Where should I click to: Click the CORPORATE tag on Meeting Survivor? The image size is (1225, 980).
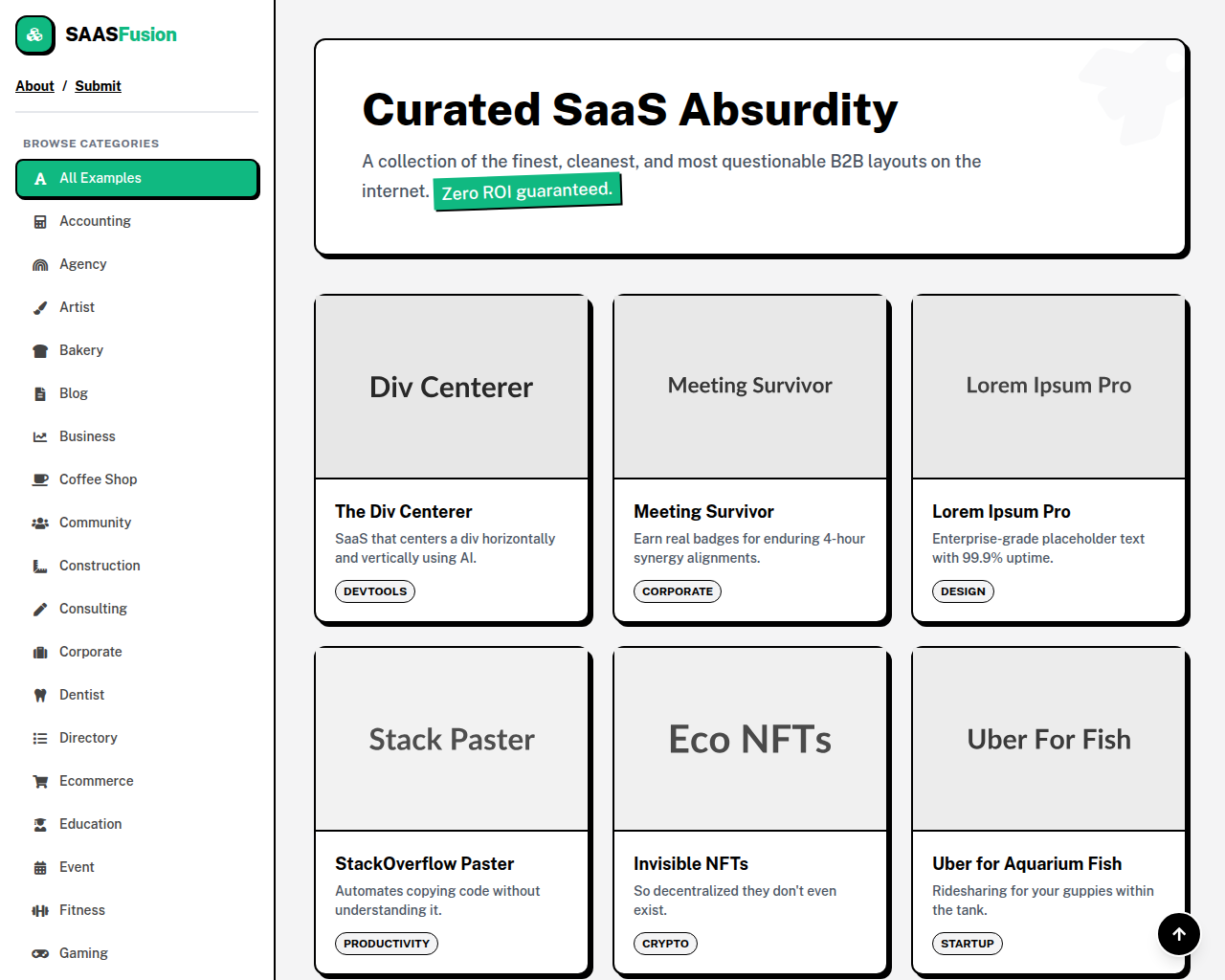[x=678, y=590]
